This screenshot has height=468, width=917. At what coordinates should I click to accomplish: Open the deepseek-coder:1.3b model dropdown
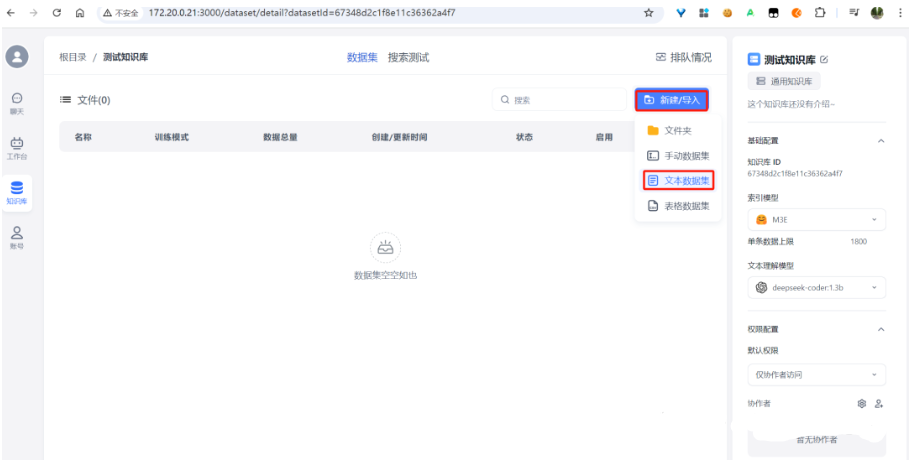(x=816, y=288)
